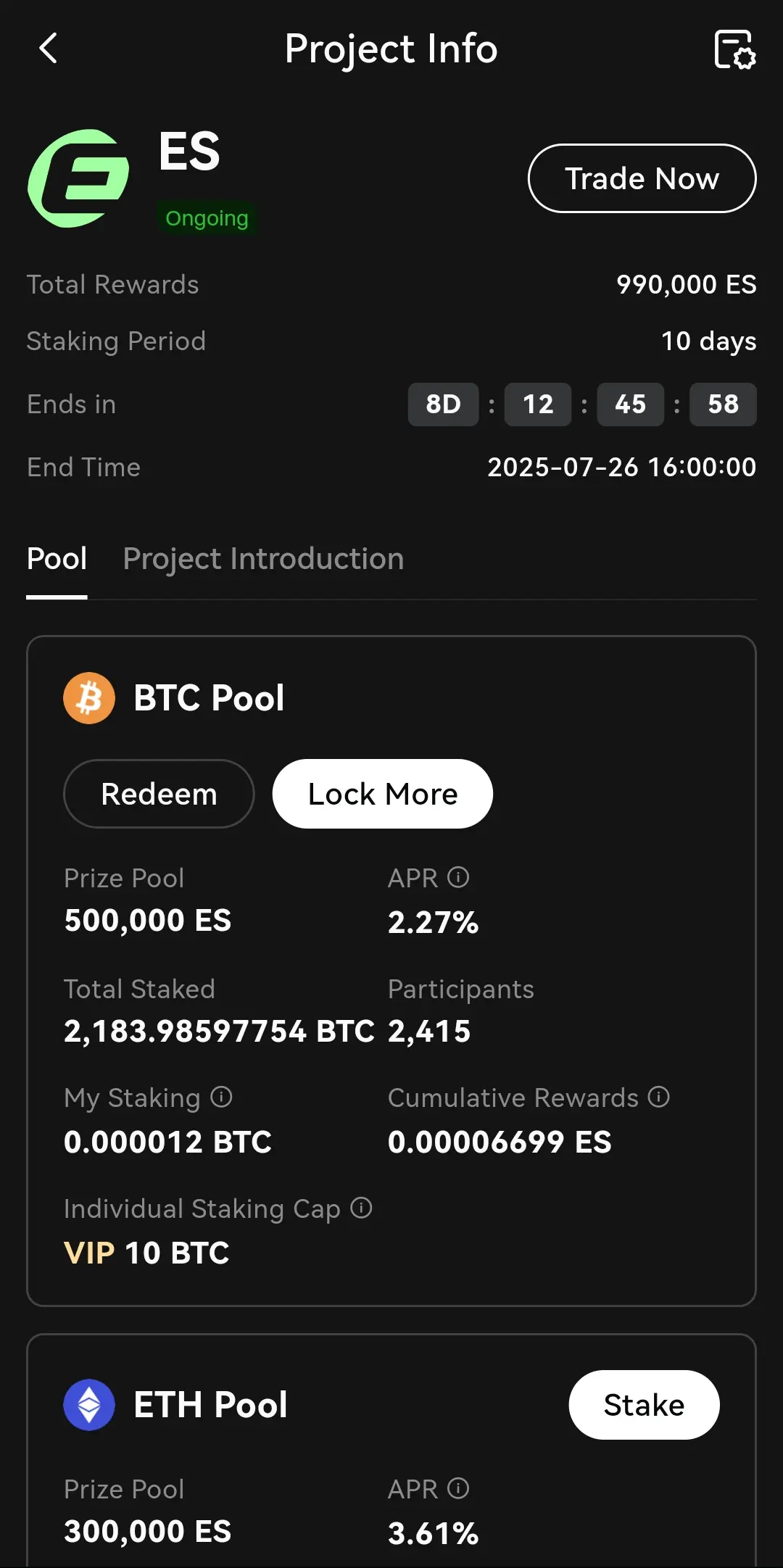
Task: Switch to Project Introduction tab
Action: [263, 559]
